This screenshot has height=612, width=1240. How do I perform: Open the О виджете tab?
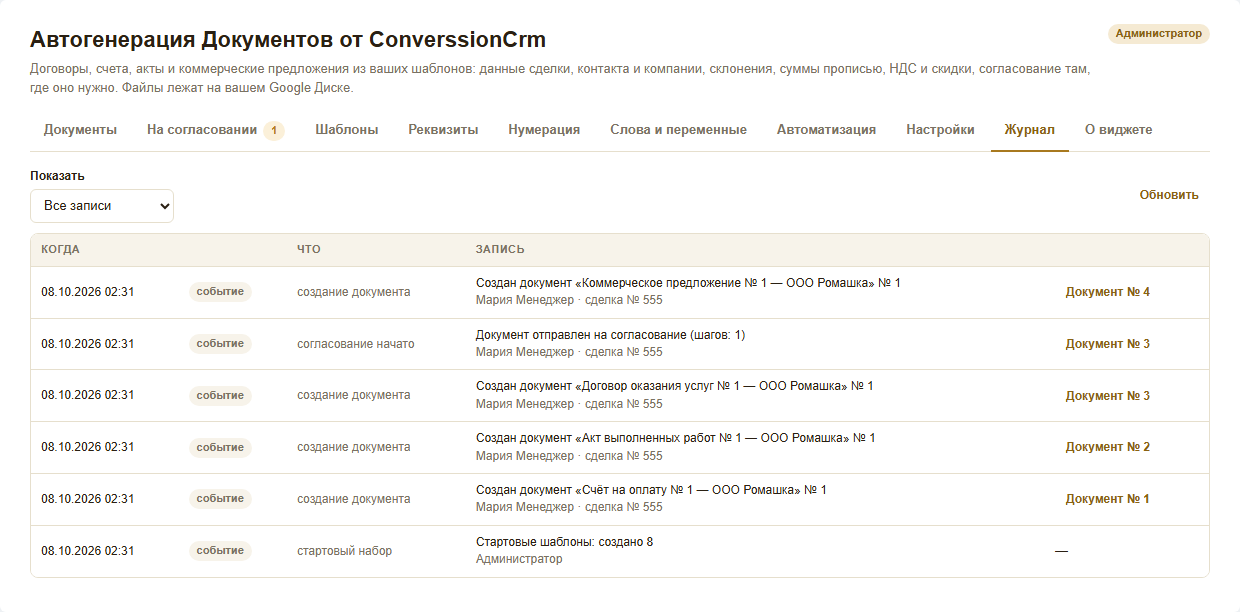click(1119, 130)
